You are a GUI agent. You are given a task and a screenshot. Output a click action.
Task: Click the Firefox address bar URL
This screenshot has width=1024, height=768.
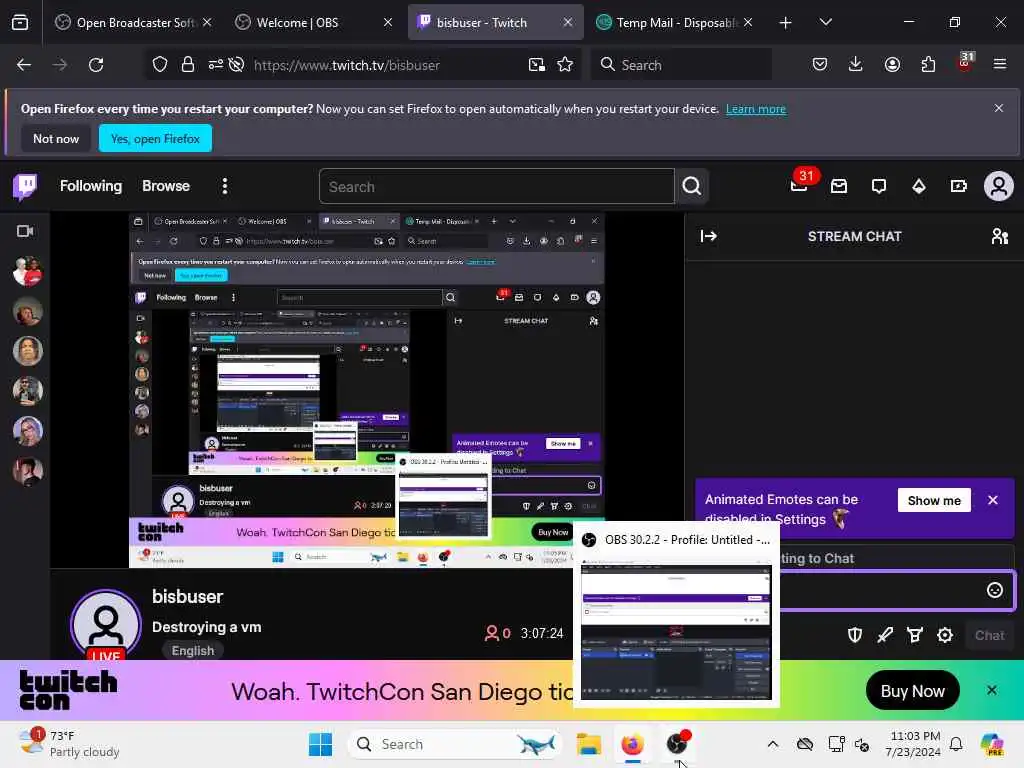point(346,65)
